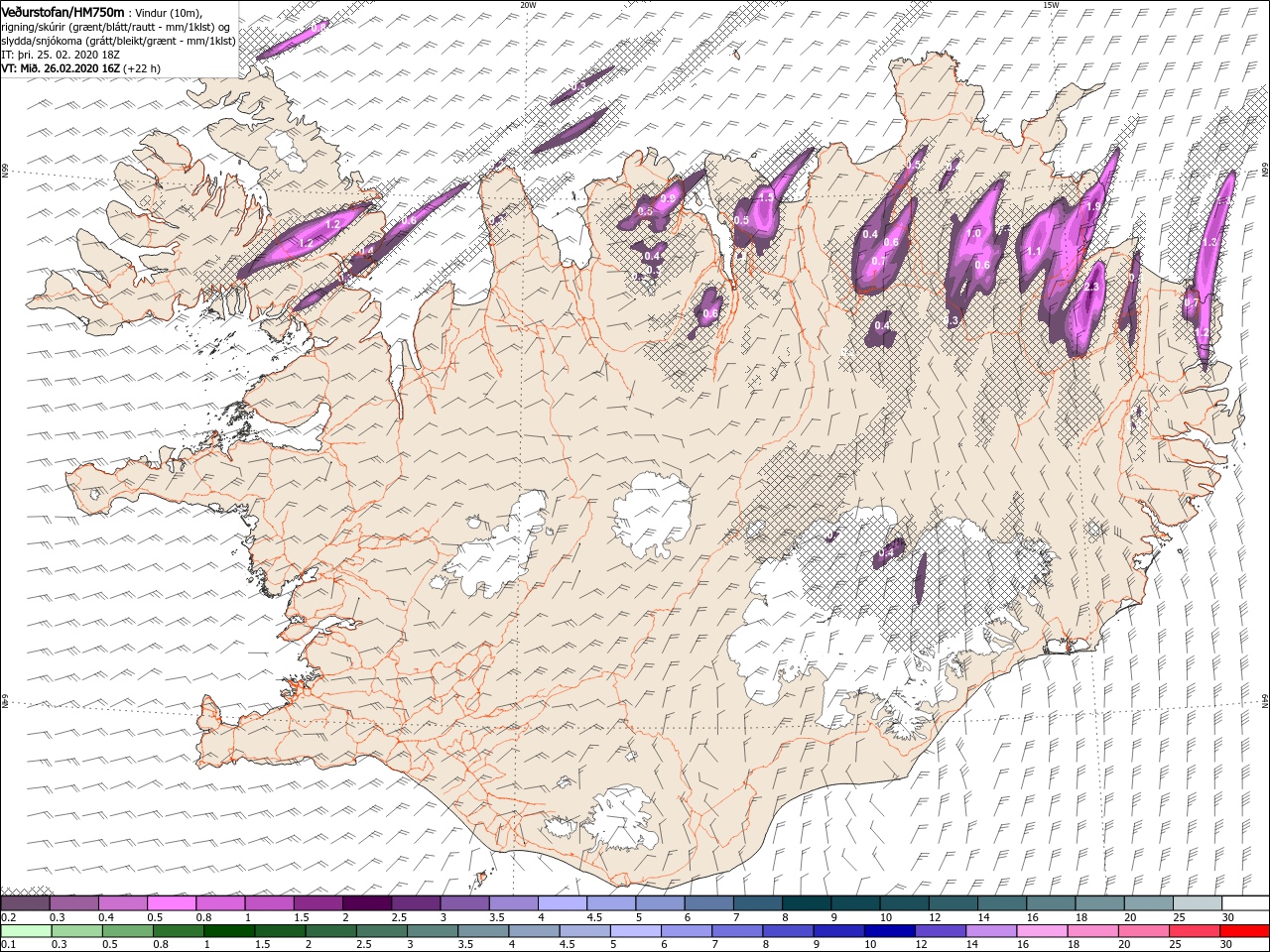Select the 'VT: Mið. 26.02.2020 16Z (+22 h)' text
The width and height of the screenshot is (1270, 952).
click(x=80, y=68)
